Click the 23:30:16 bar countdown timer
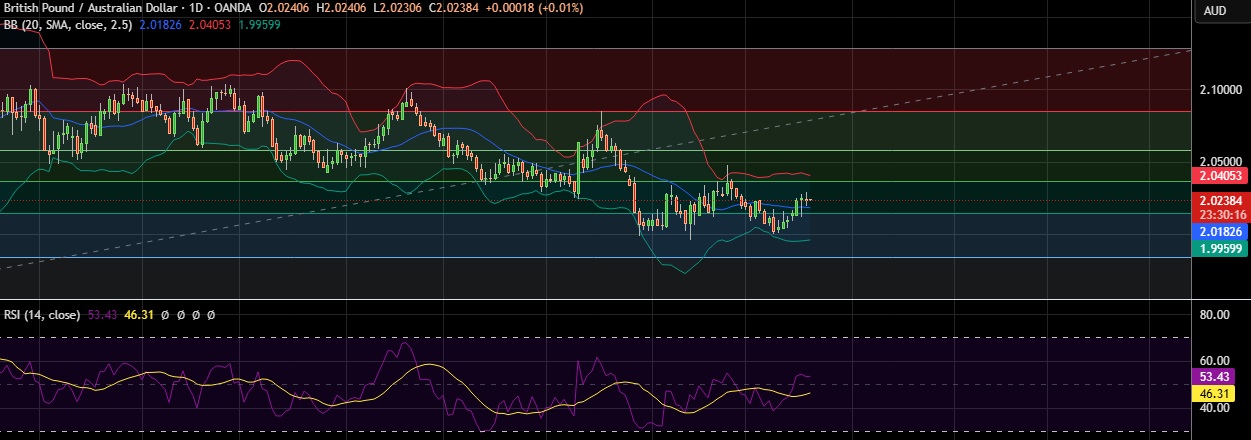The image size is (1251, 440). (1220, 214)
